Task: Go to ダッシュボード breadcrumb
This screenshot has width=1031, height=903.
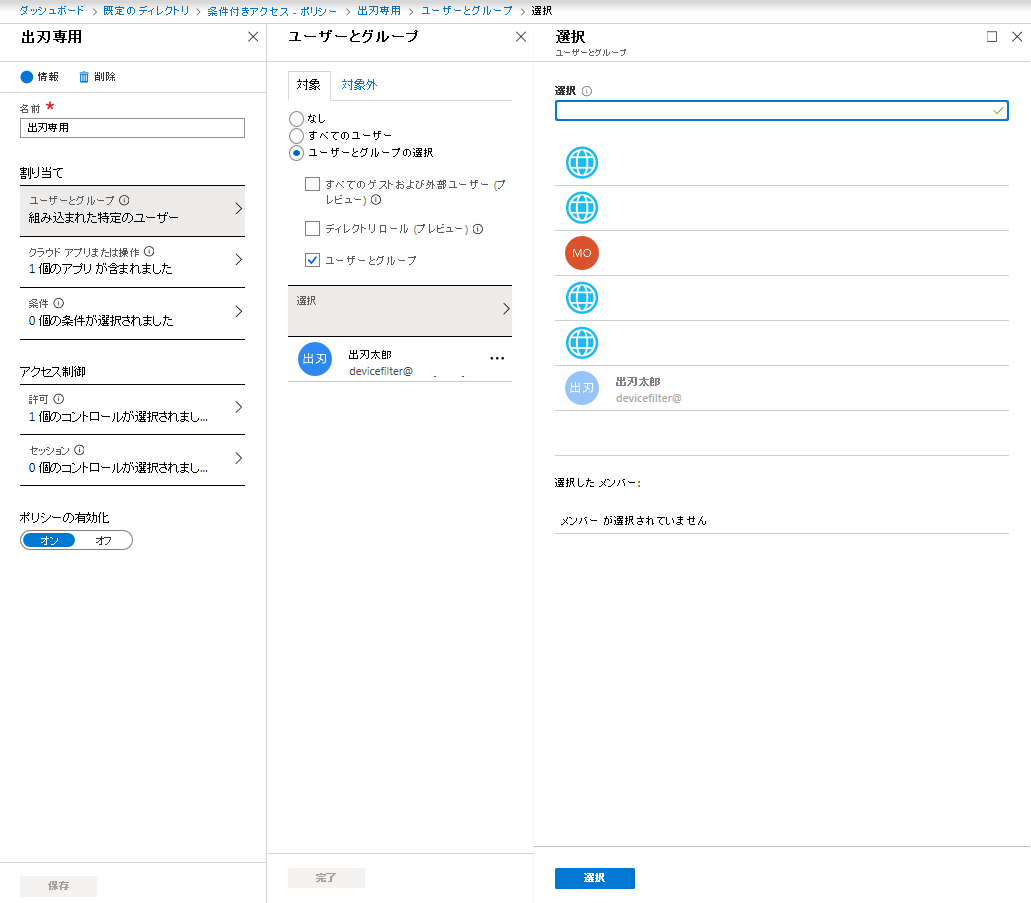Action: (x=51, y=11)
